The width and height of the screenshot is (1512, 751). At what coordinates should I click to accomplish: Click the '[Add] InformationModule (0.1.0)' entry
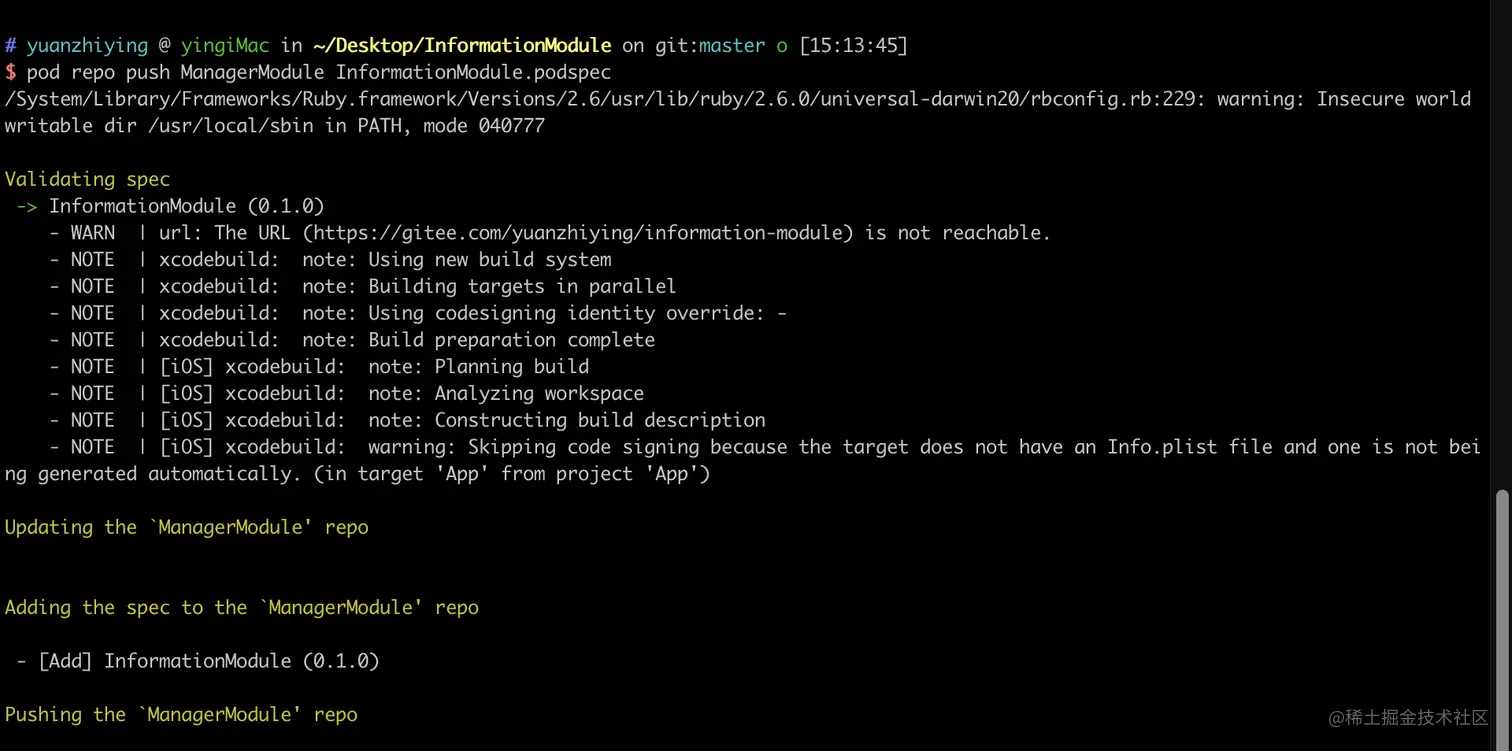[208, 661]
